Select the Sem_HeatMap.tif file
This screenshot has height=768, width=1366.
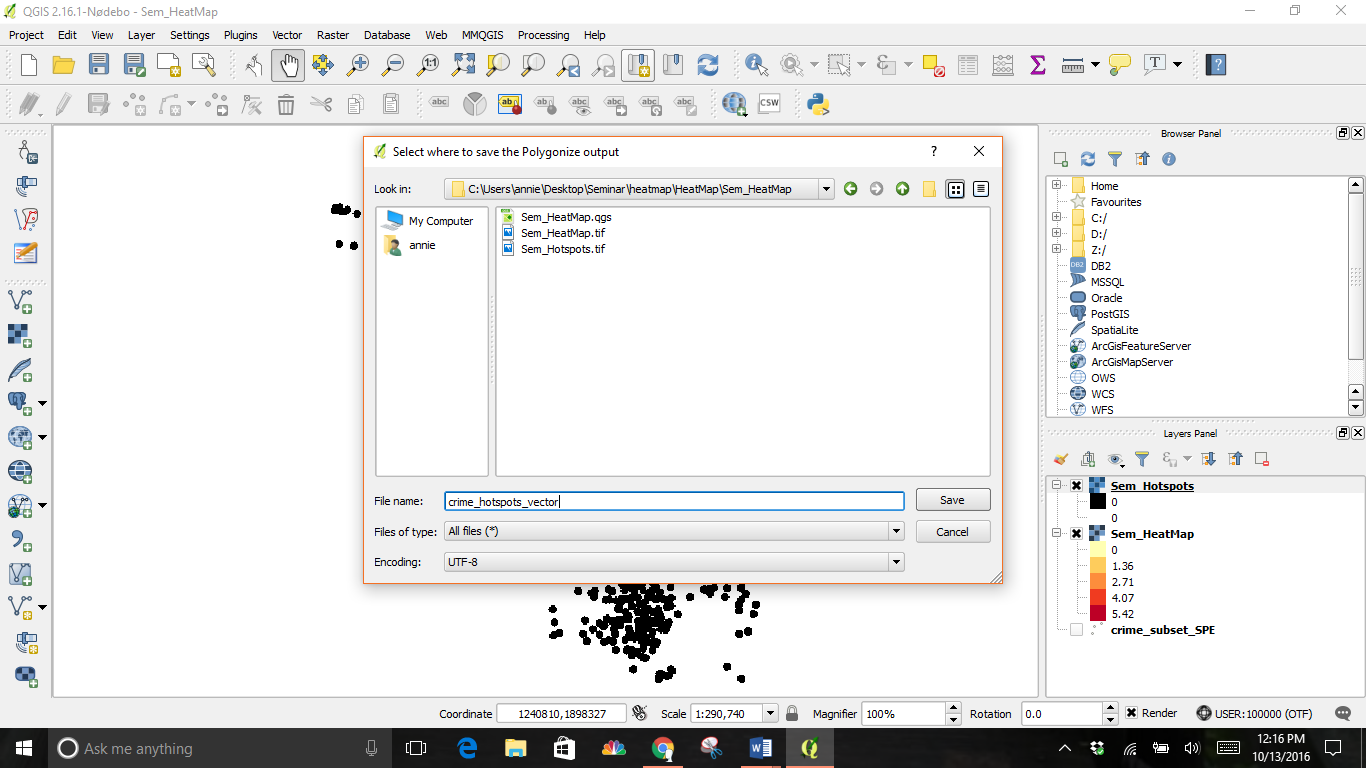click(x=562, y=233)
